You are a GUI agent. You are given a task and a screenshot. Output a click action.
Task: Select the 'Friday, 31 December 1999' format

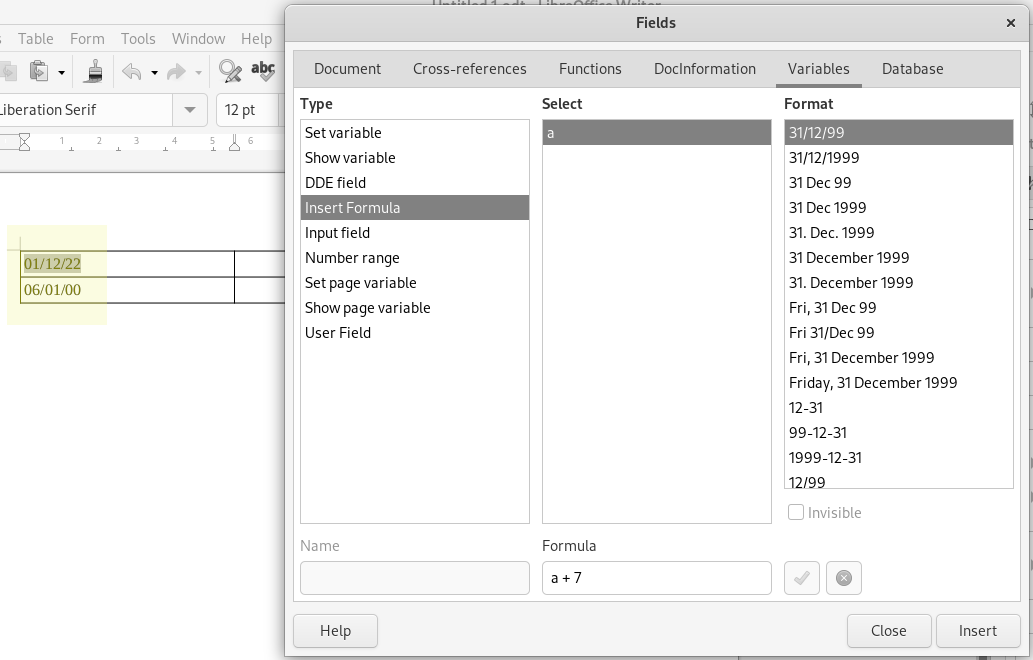coord(872,383)
